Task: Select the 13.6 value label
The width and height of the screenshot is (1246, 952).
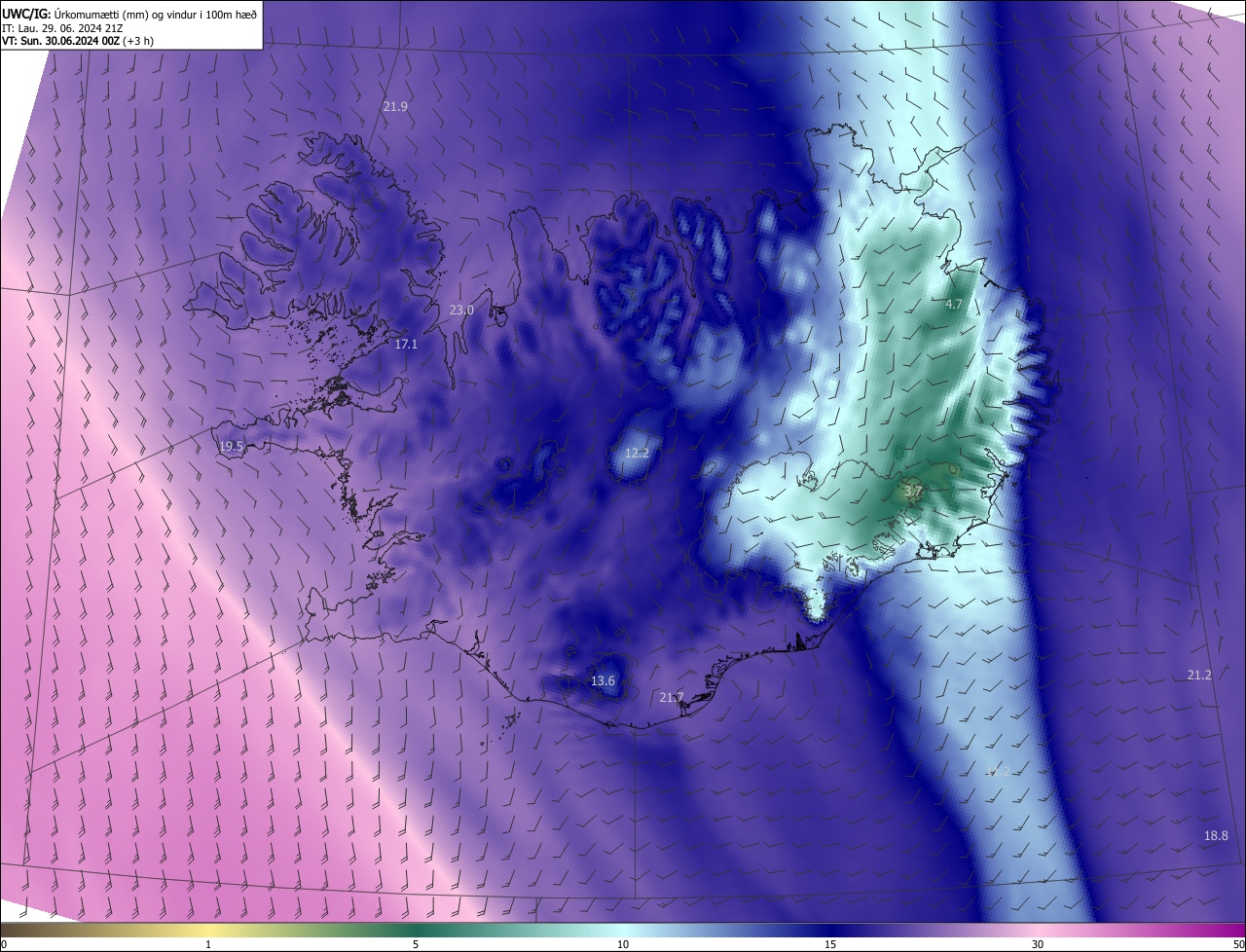Action: (x=604, y=680)
